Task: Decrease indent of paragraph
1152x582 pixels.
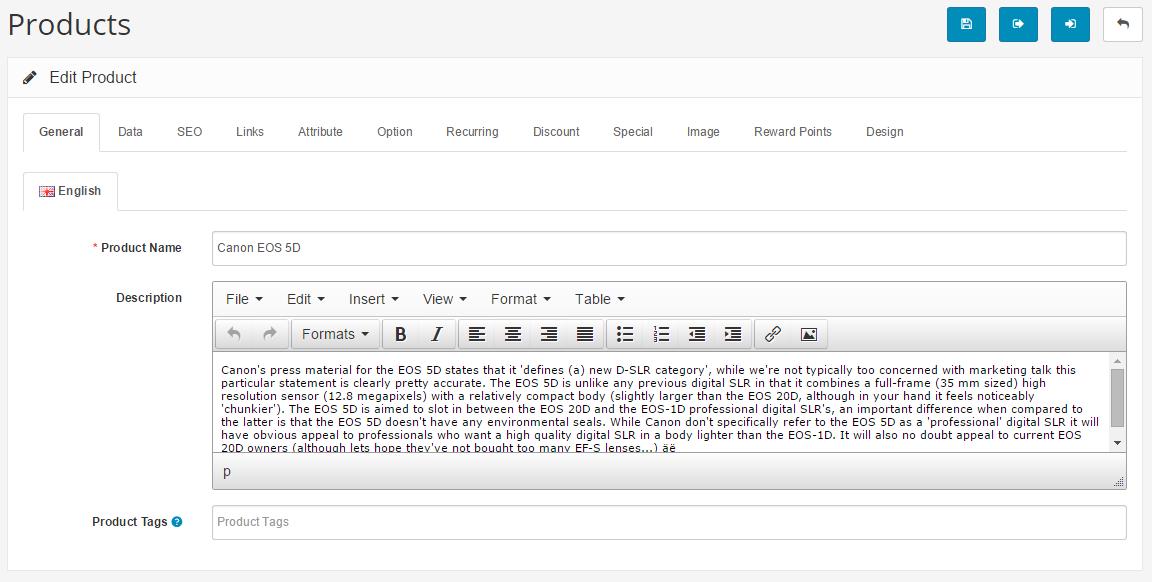Action: 697,334
